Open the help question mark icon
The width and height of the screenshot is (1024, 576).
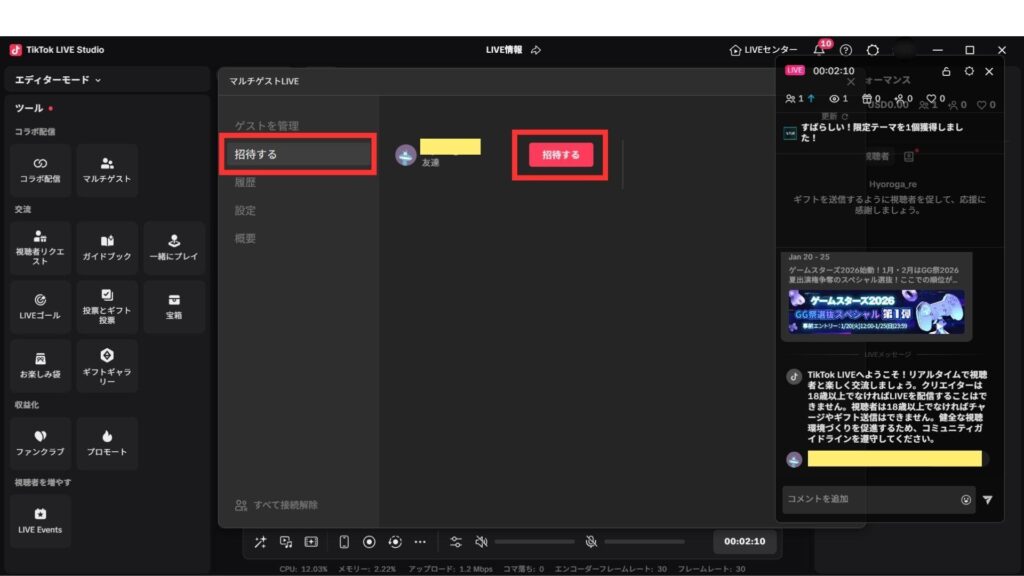click(846, 50)
